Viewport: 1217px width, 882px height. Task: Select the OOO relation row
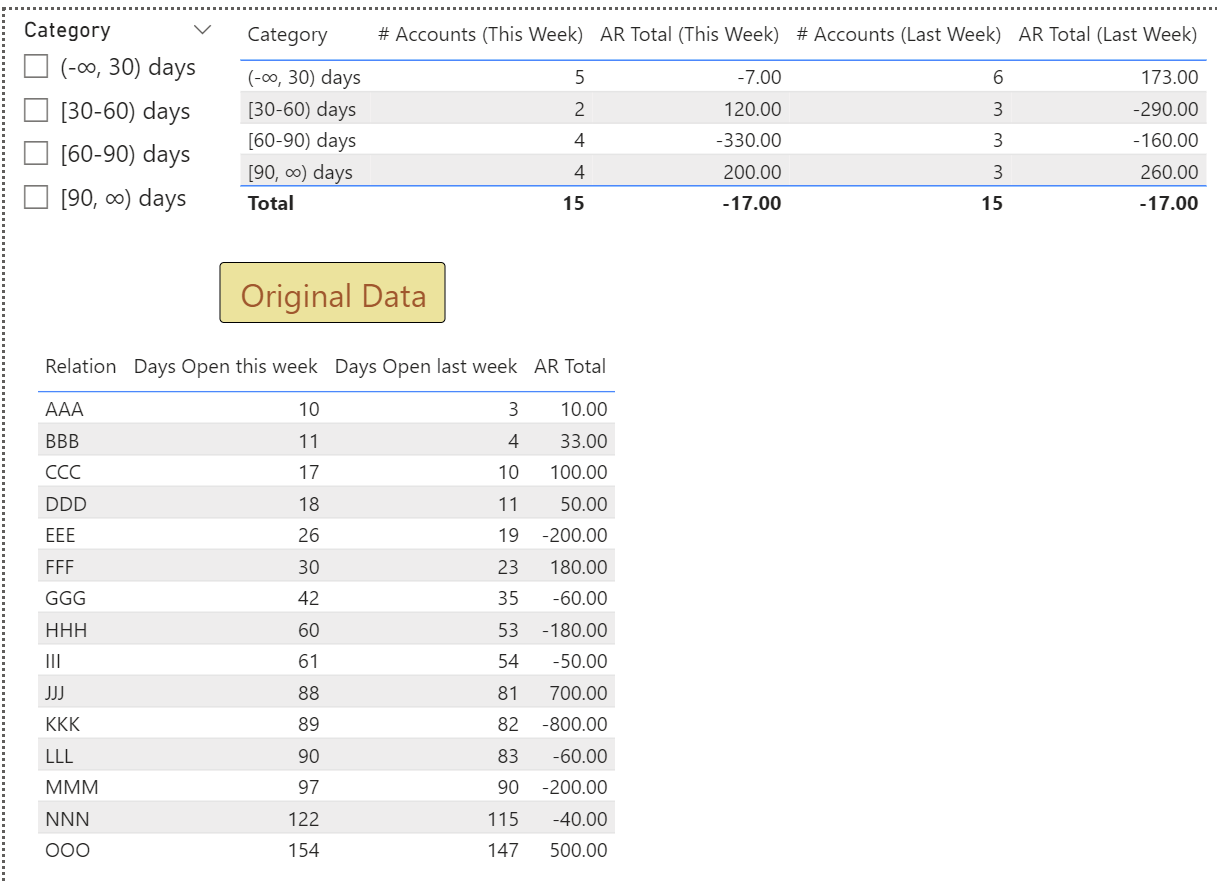(327, 850)
